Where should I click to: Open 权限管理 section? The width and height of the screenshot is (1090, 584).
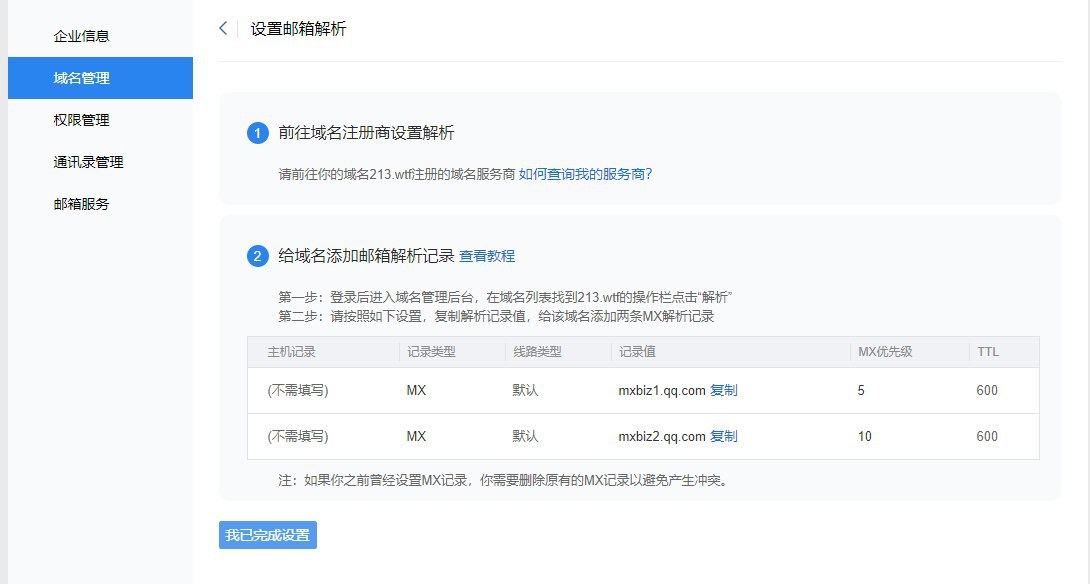tap(81, 120)
